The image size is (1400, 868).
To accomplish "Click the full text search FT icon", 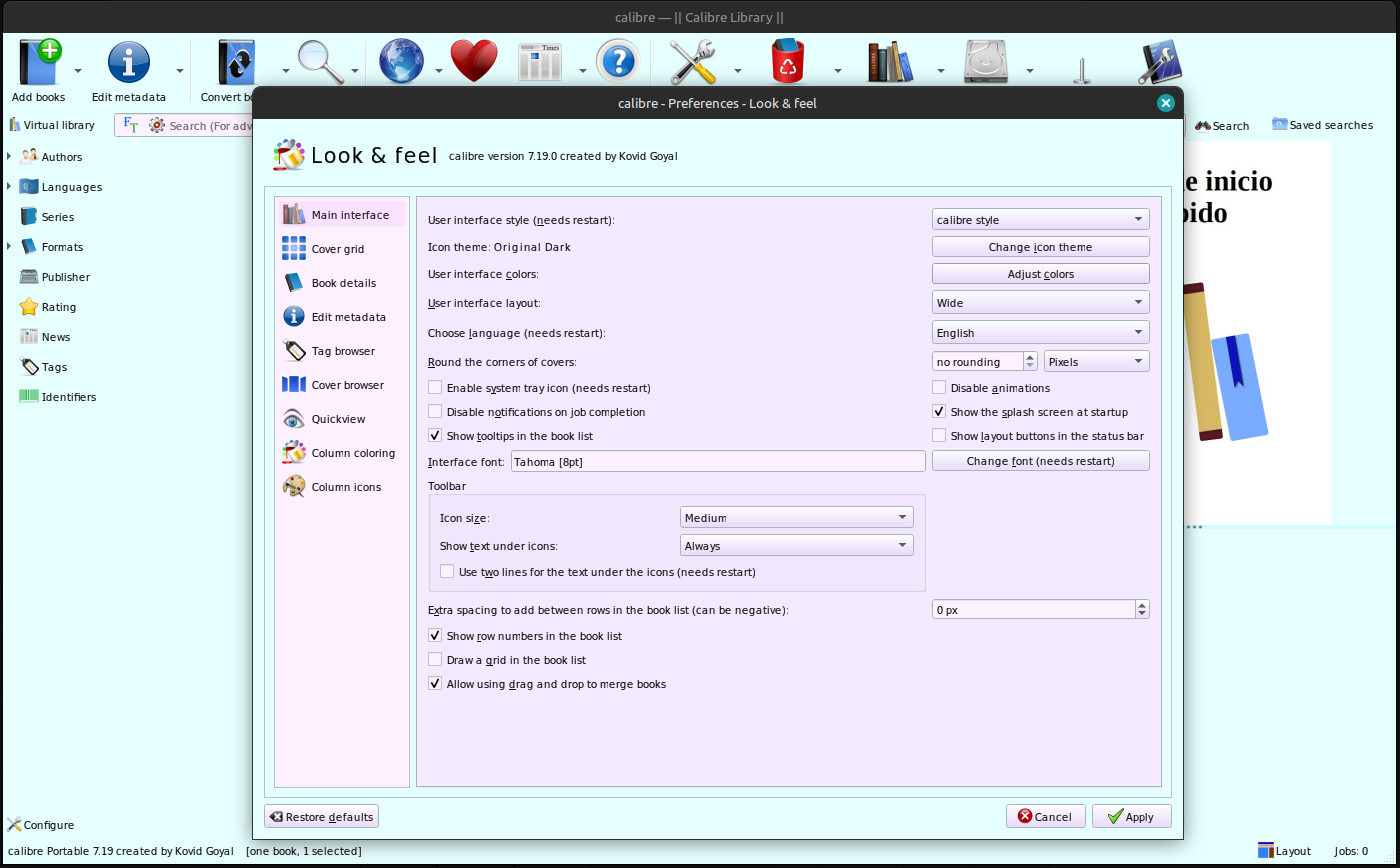I will point(131,125).
